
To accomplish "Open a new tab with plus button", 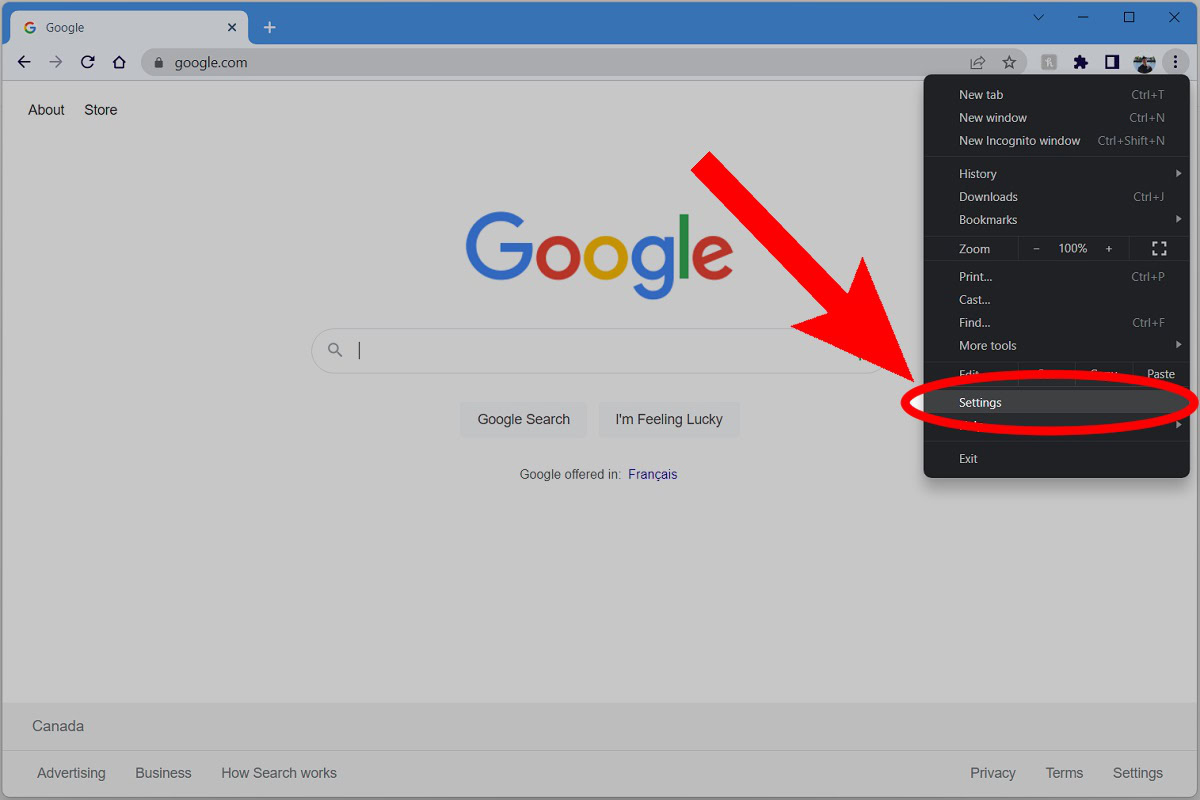I will click(269, 27).
